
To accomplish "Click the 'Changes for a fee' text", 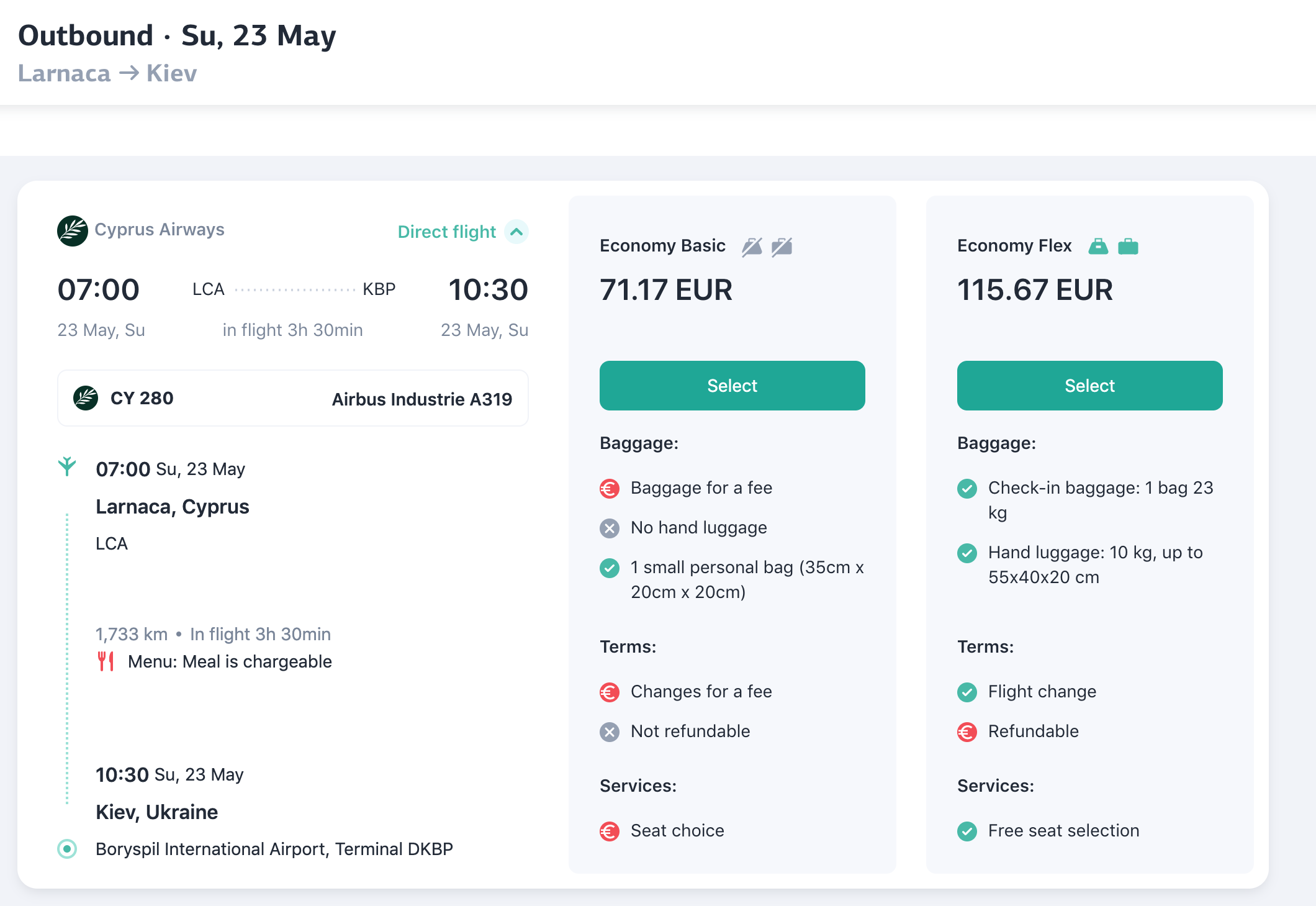I will pos(701,692).
